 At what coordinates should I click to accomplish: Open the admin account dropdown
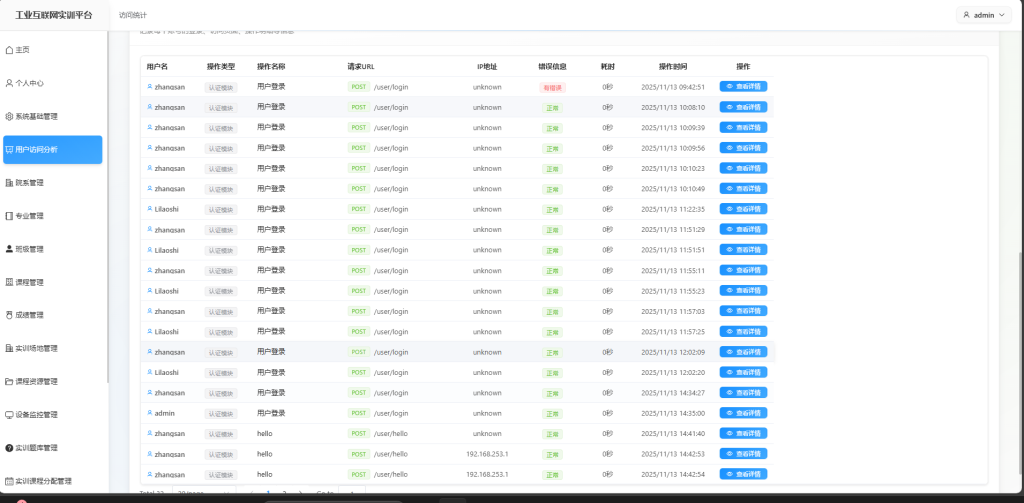click(x=983, y=15)
